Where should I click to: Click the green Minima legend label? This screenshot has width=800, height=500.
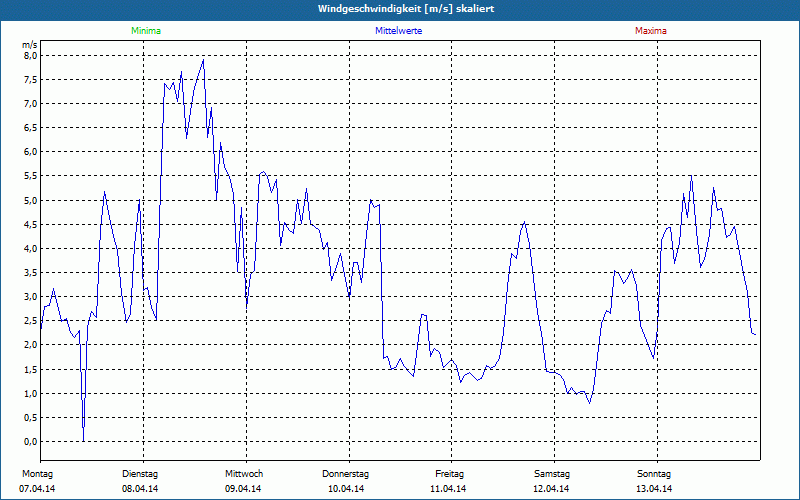point(146,31)
